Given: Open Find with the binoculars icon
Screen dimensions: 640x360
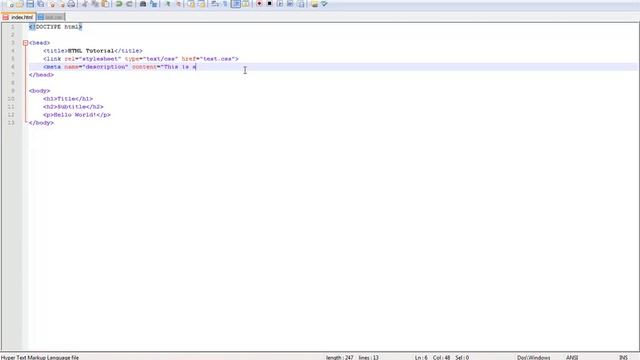Looking at the screenshot, I should click(x=143, y=4).
